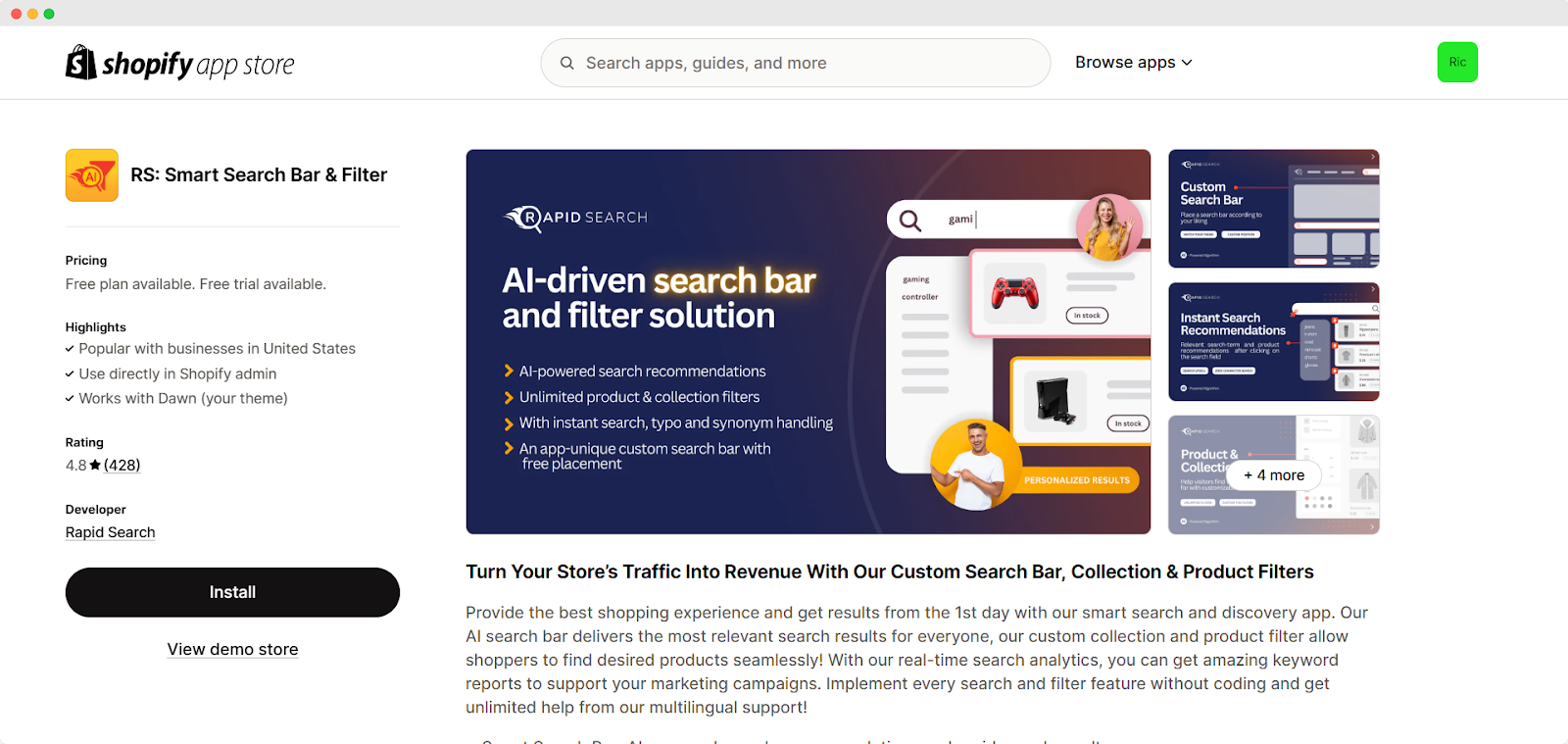Click the search apps input field
Screen dimensions: 1568x744
(796, 63)
